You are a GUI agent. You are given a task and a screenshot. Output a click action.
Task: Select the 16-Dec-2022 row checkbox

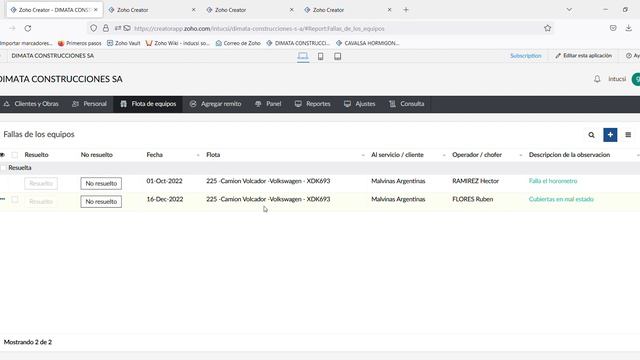click(15, 199)
